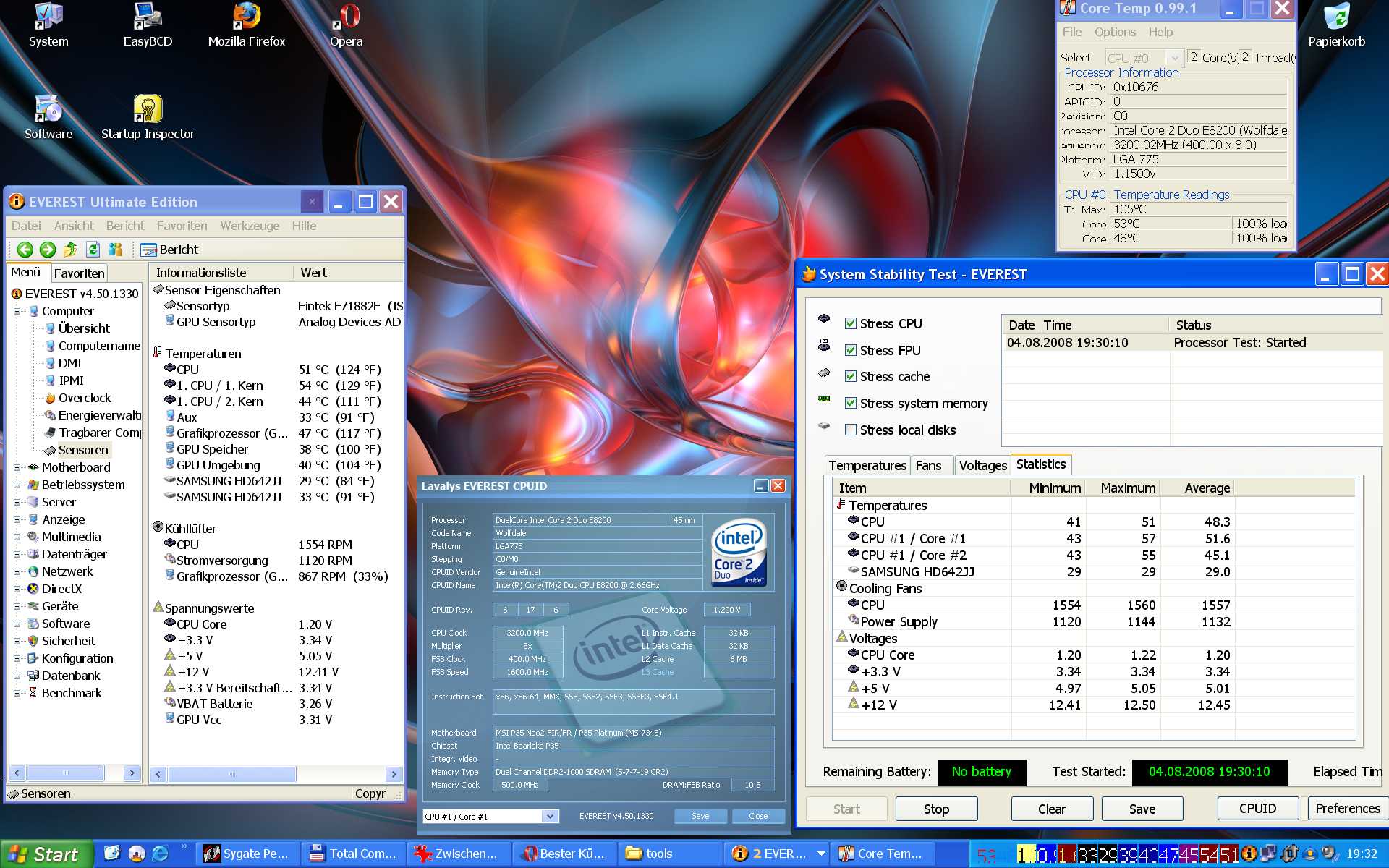Image resolution: width=1389 pixels, height=868 pixels.
Task: Expand the Motherboard tree node
Action: [x=17, y=467]
